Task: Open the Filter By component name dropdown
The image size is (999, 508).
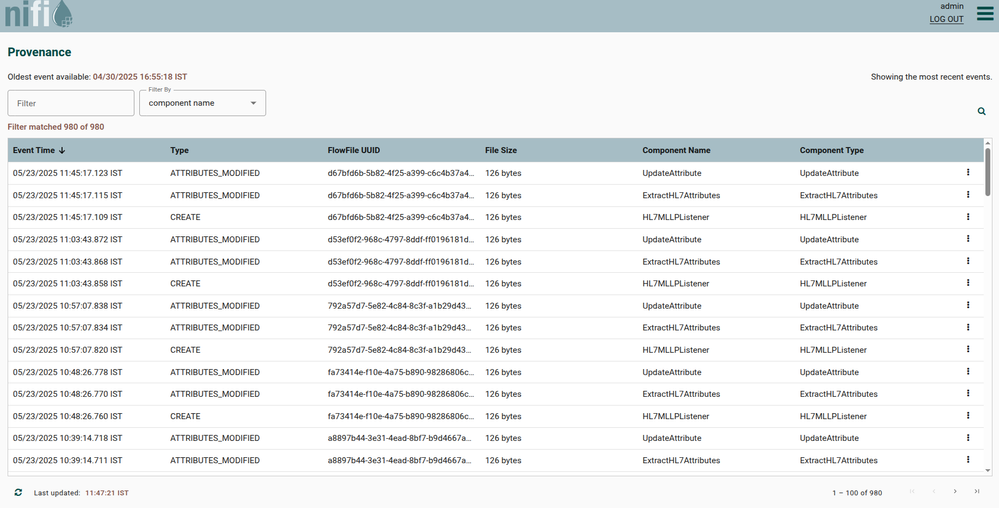Action: [x=203, y=103]
